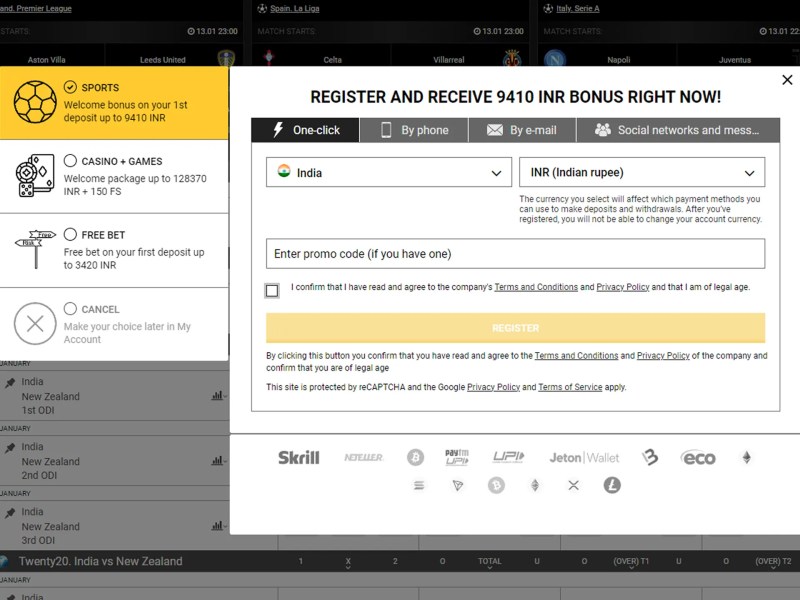Click the casino cards and dice icon
800x600 pixels.
[35, 176]
